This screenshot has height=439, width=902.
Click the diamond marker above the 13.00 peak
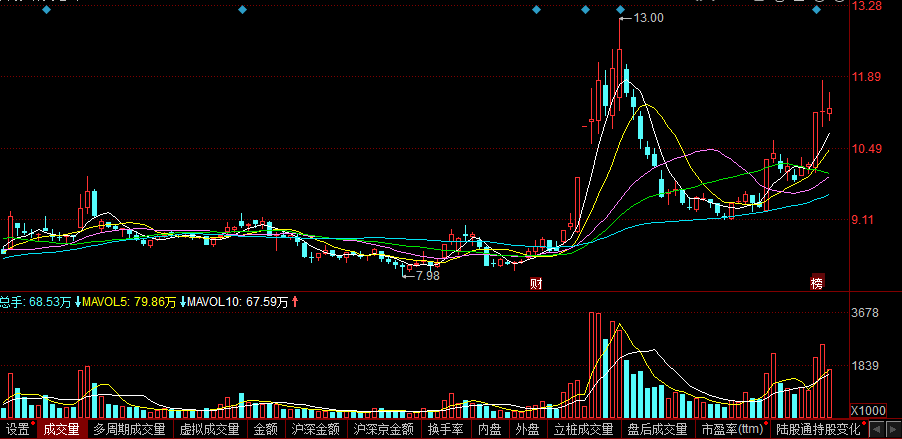[x=620, y=10]
